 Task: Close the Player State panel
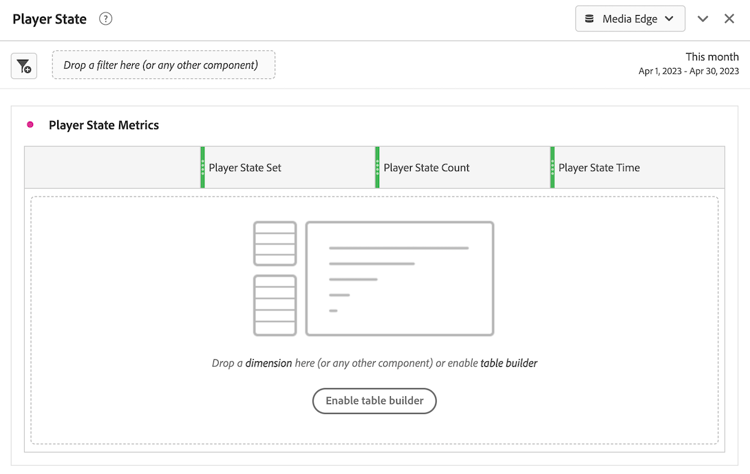point(729,19)
